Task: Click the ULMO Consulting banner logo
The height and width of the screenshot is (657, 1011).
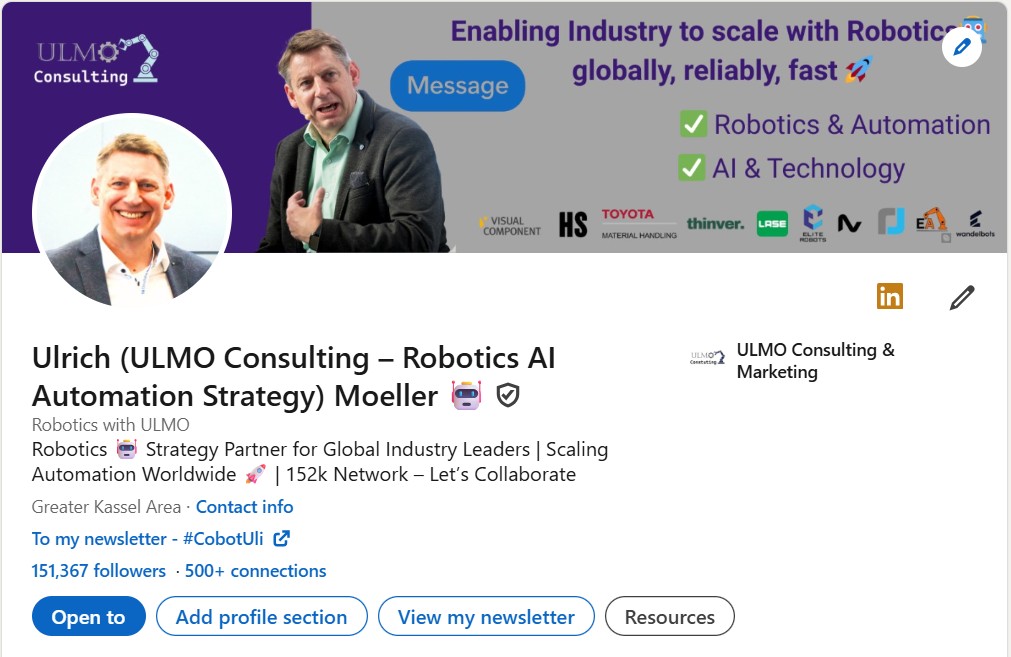Action: pos(96,61)
